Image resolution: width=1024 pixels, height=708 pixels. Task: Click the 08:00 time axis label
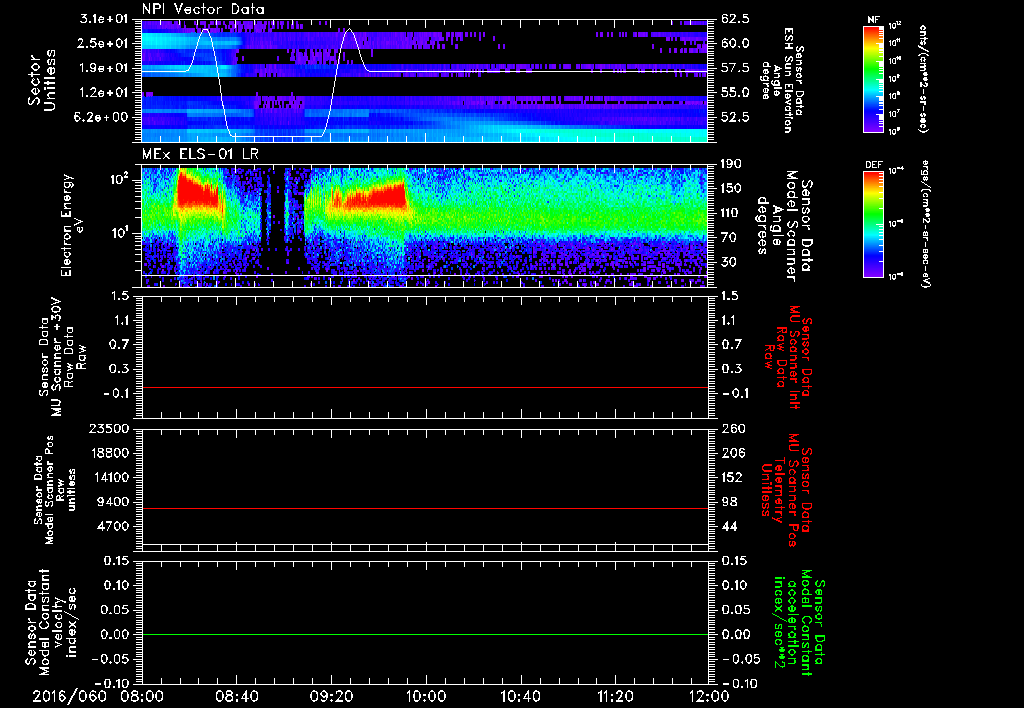click(142, 696)
